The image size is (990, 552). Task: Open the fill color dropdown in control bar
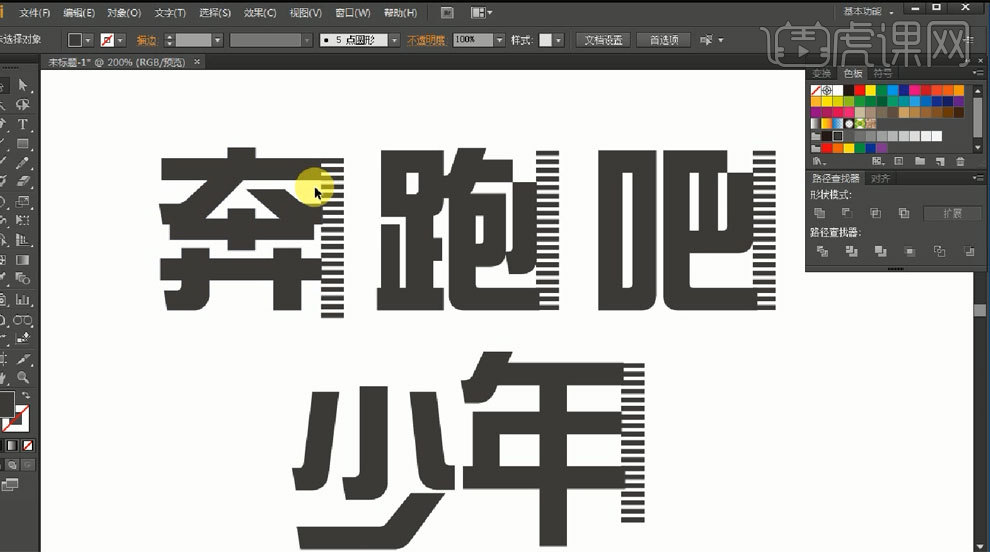pyautogui.click(x=88, y=40)
